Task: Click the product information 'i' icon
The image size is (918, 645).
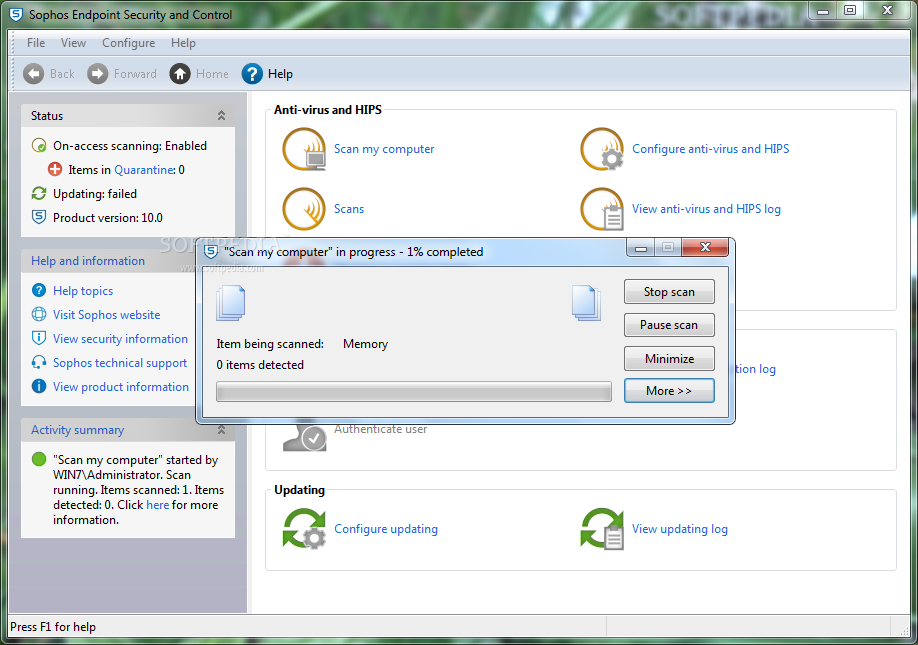Action: pos(39,386)
